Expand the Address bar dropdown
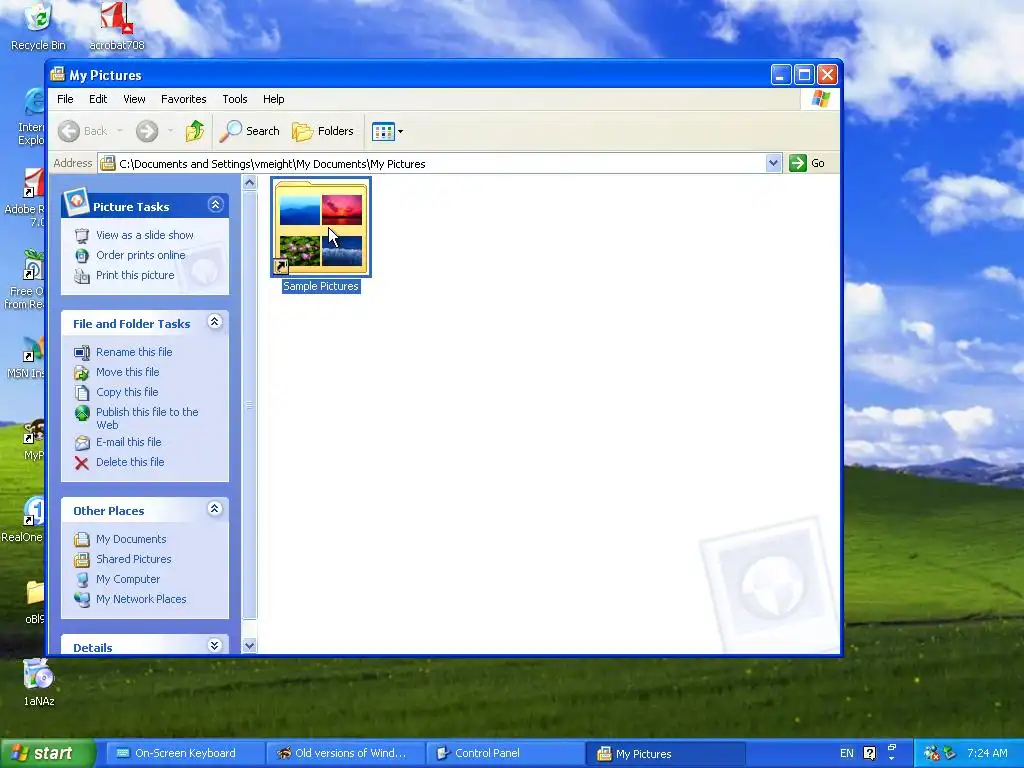 [x=773, y=163]
